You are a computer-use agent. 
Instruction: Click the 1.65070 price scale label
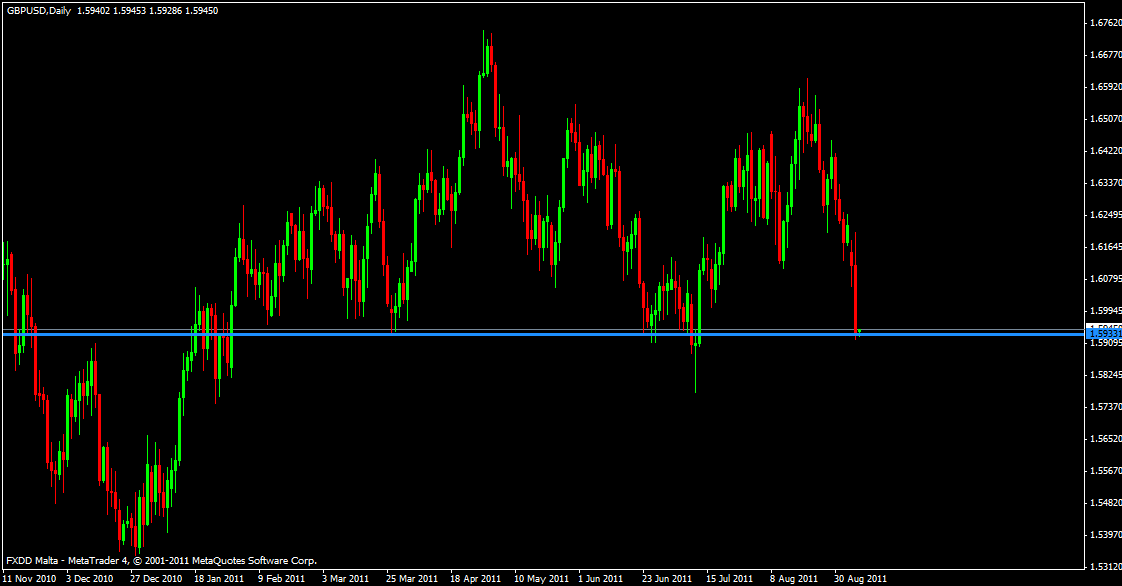tap(1105, 119)
